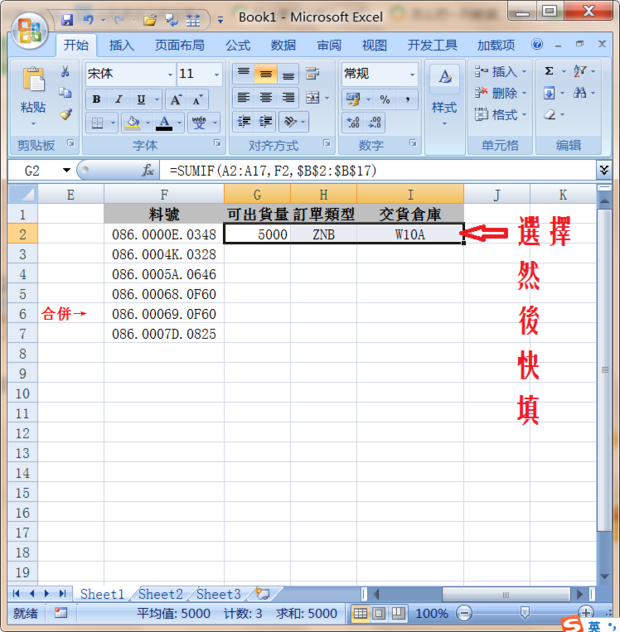Click the Paste clipboard icon
The width and height of the screenshot is (620, 632).
pos(33,79)
